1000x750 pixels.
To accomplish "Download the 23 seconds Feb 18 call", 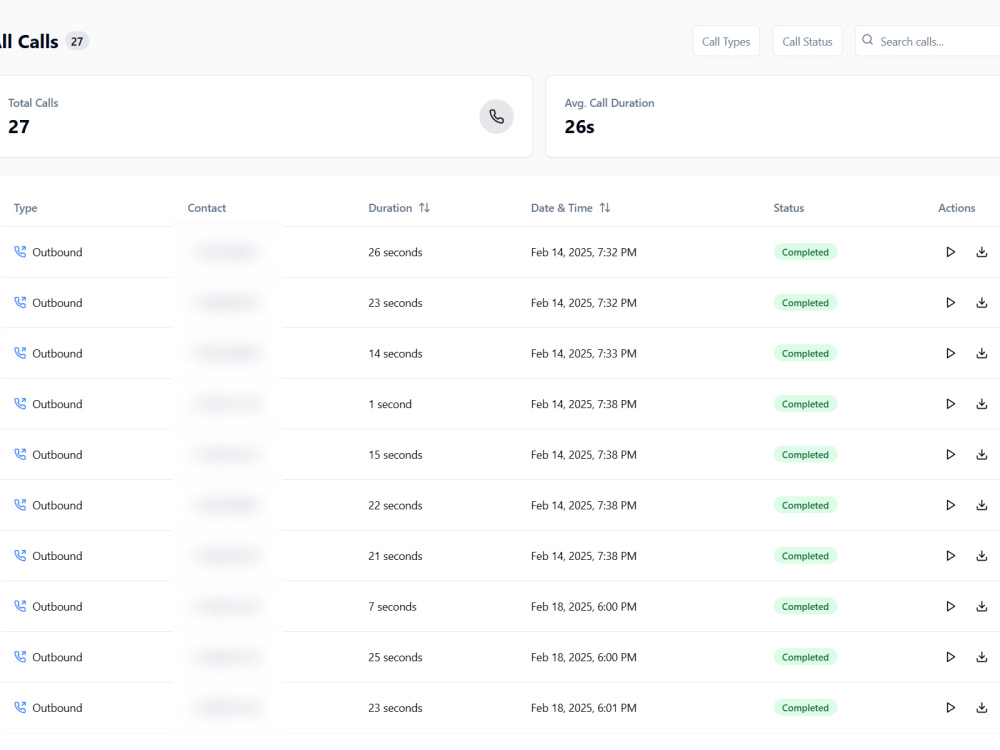I will [982, 707].
